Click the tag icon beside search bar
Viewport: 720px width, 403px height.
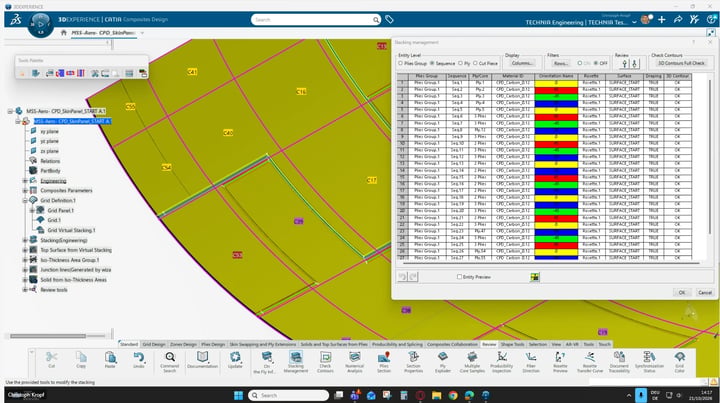(389, 19)
